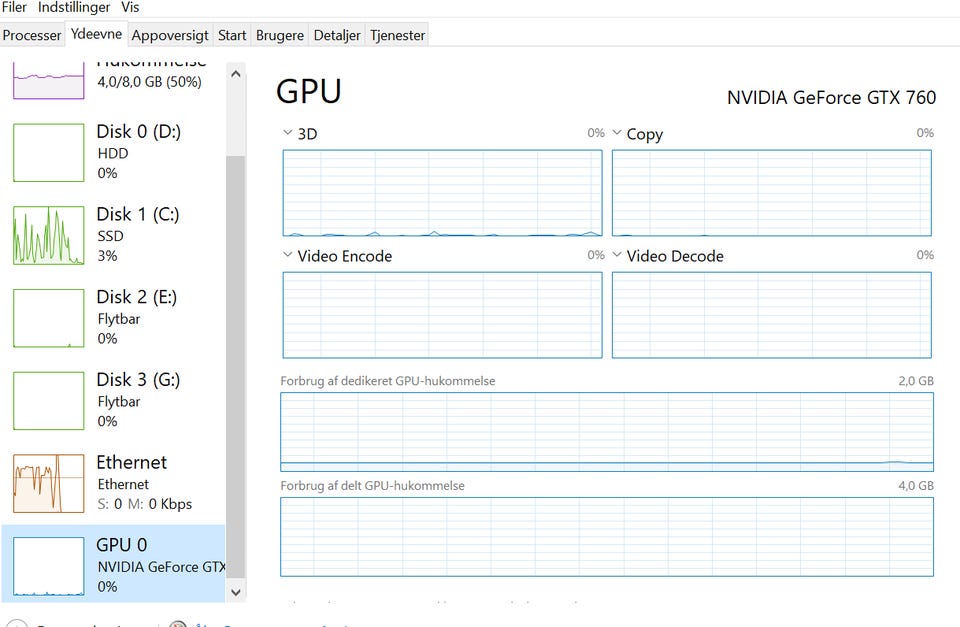Open the Filer menu

15,7
